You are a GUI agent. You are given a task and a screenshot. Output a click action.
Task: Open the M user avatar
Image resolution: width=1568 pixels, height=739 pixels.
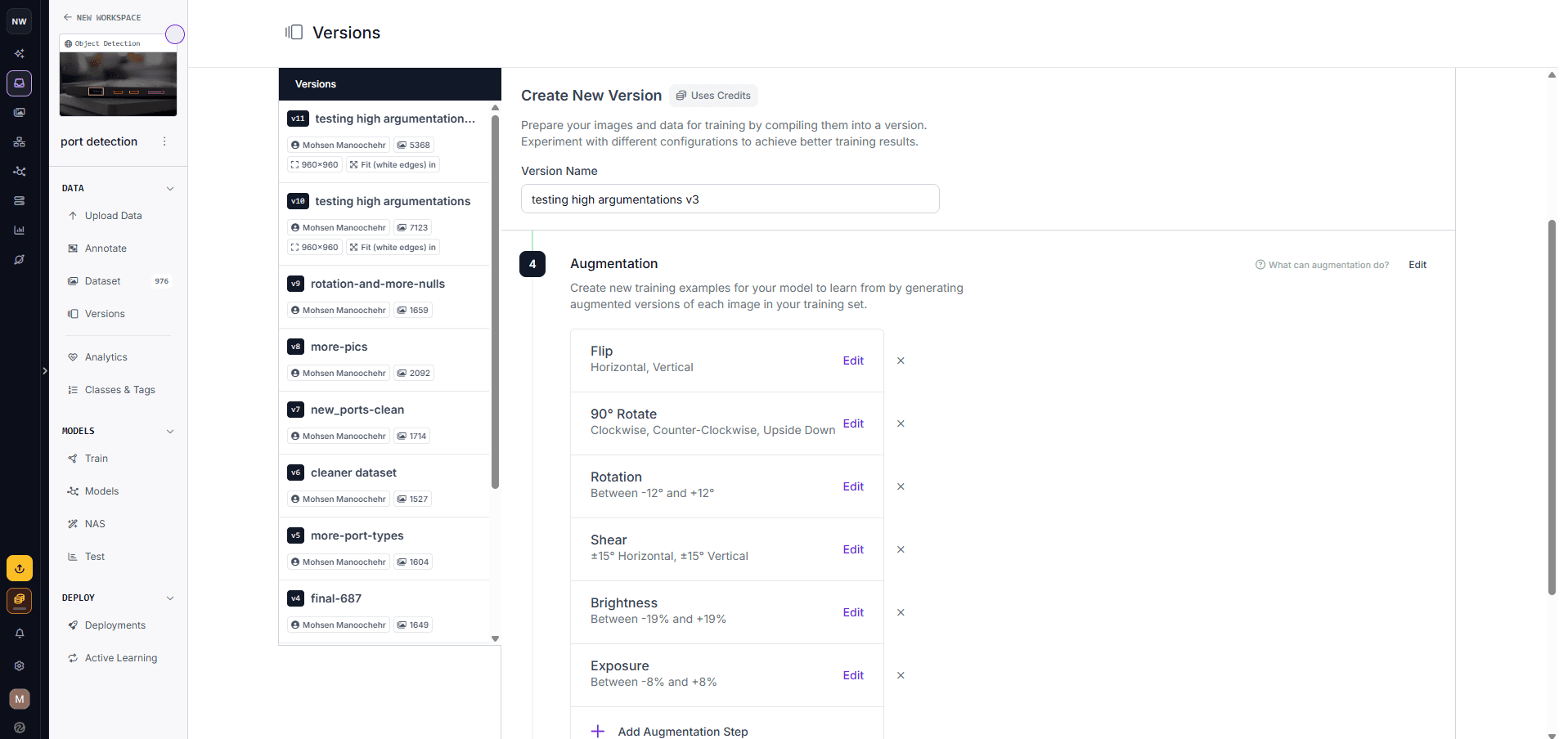coord(20,699)
